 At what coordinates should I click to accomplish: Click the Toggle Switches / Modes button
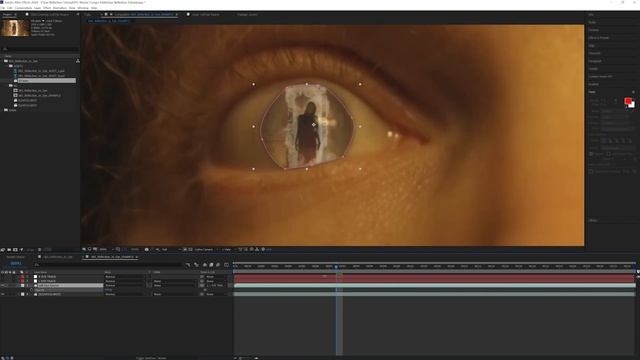pos(151,358)
